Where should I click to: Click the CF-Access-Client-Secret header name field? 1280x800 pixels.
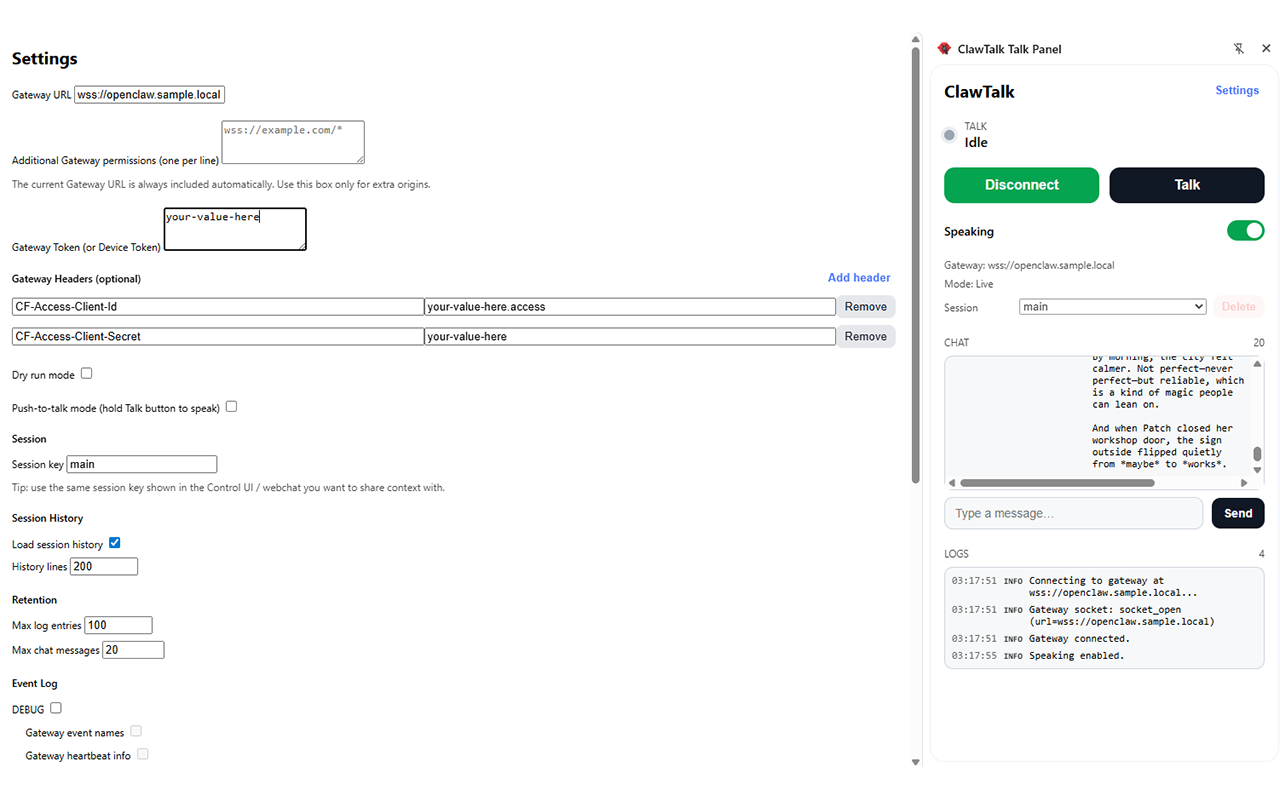(x=218, y=337)
